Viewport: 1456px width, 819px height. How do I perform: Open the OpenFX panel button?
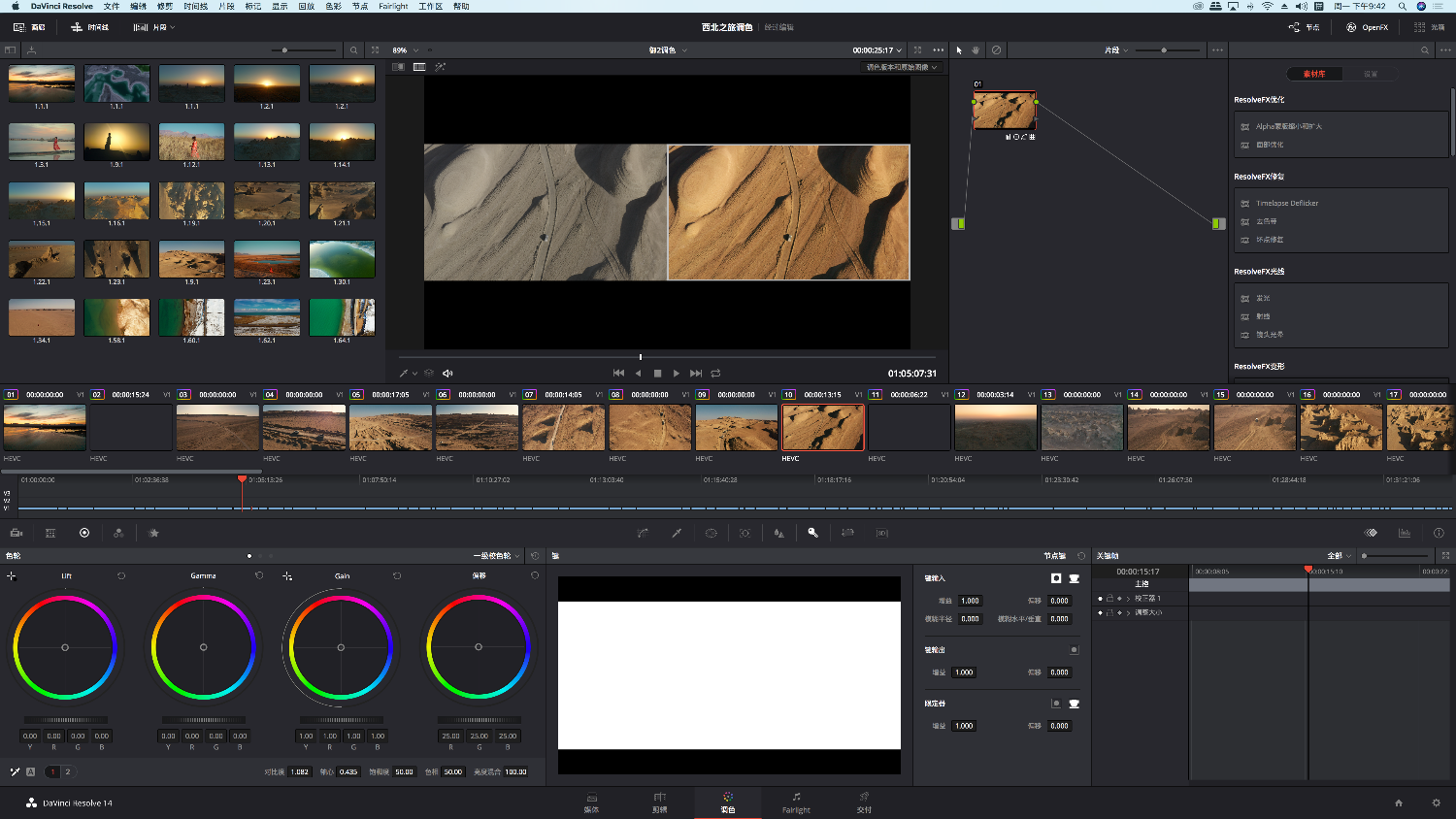coord(1367,27)
